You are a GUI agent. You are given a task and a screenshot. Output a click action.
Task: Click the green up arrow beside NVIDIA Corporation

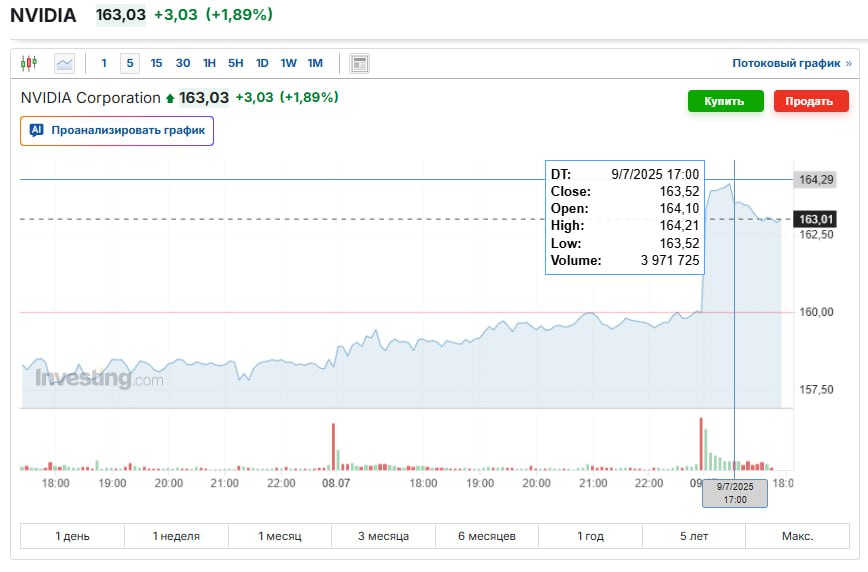tap(170, 98)
